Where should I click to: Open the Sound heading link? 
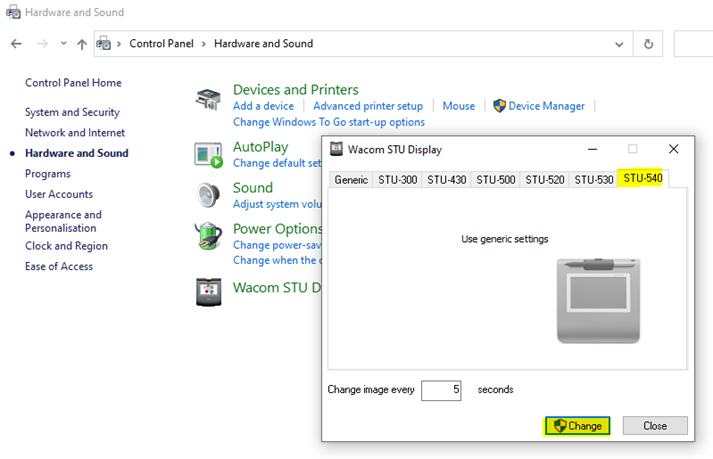click(253, 187)
